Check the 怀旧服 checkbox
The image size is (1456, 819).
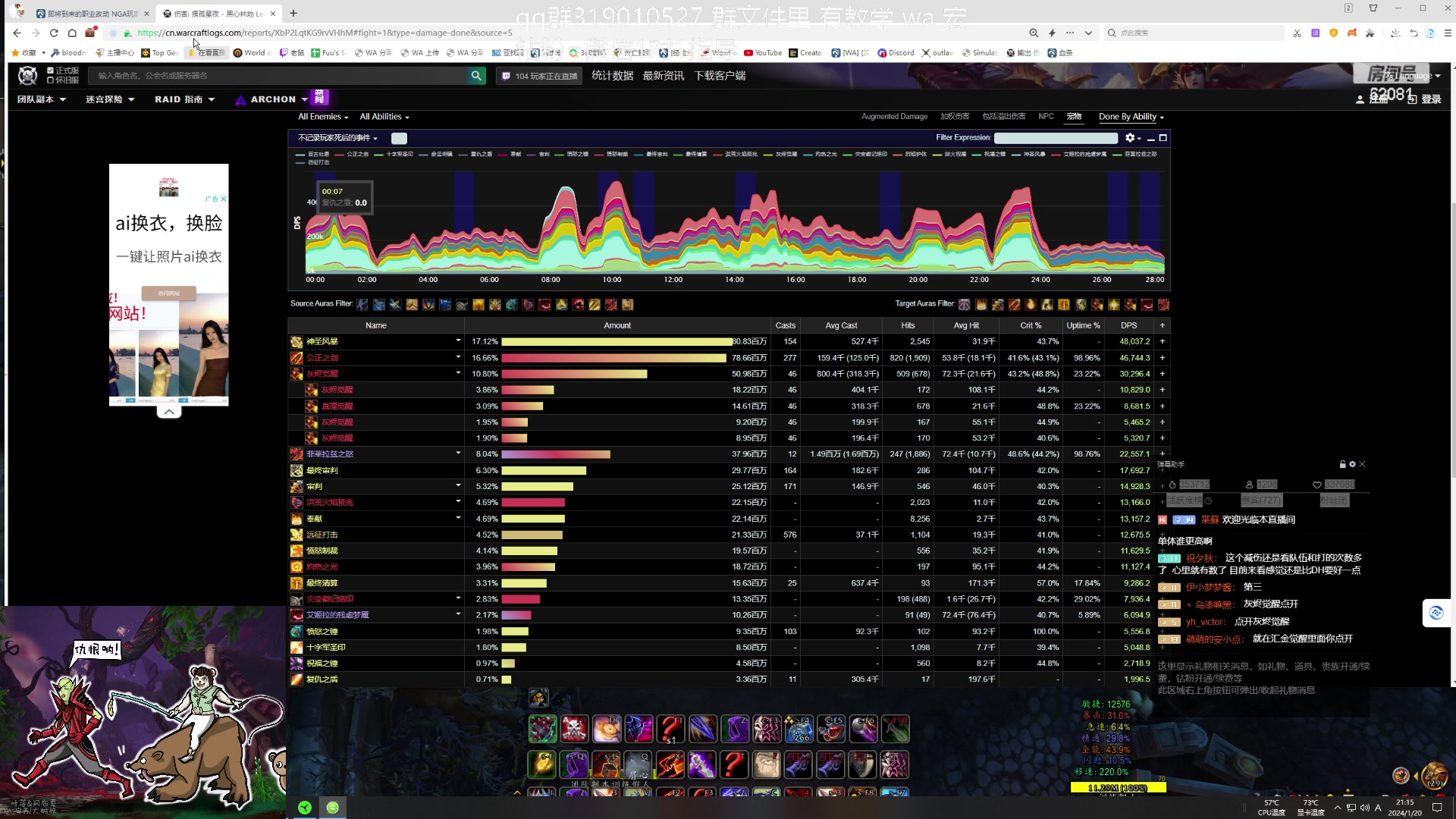tap(50, 80)
